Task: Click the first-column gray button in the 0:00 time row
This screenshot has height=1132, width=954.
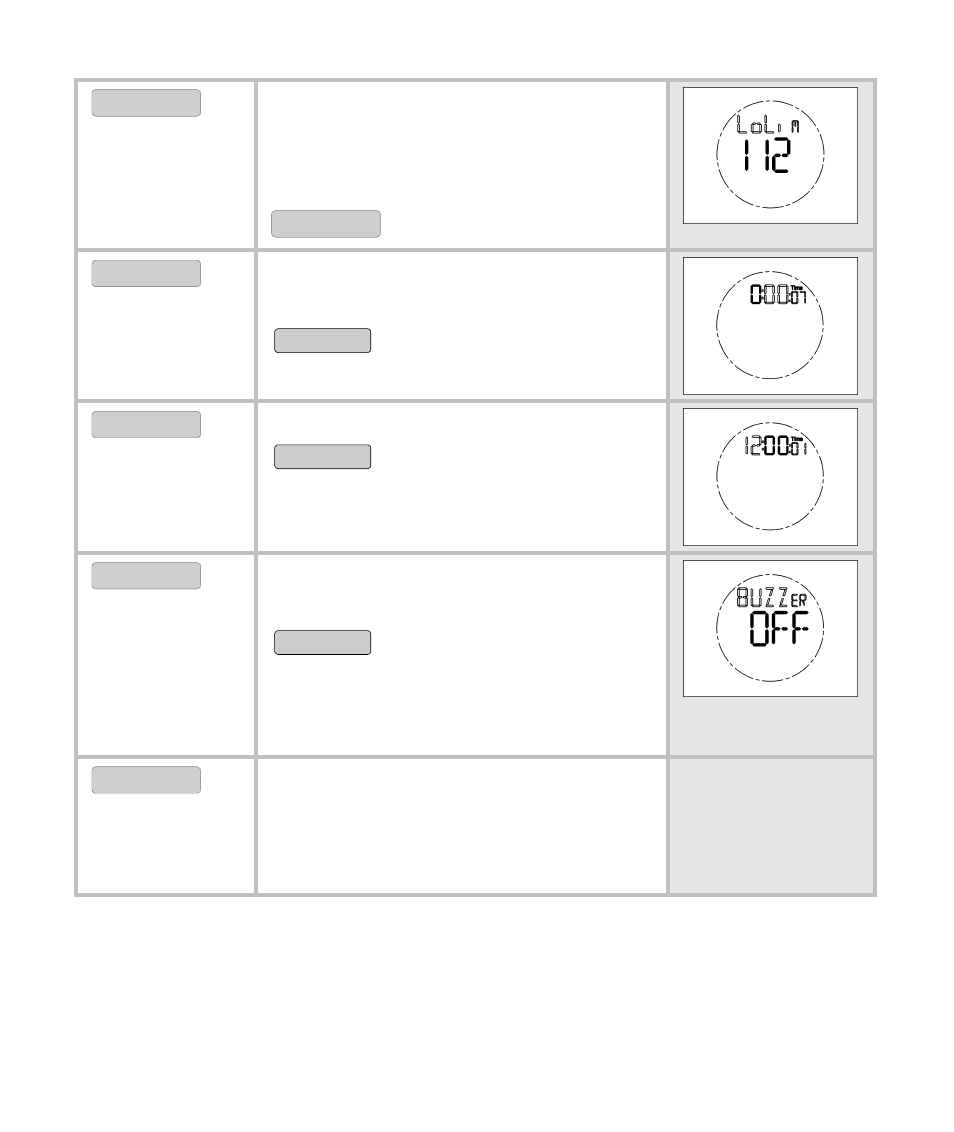Action: [x=146, y=274]
